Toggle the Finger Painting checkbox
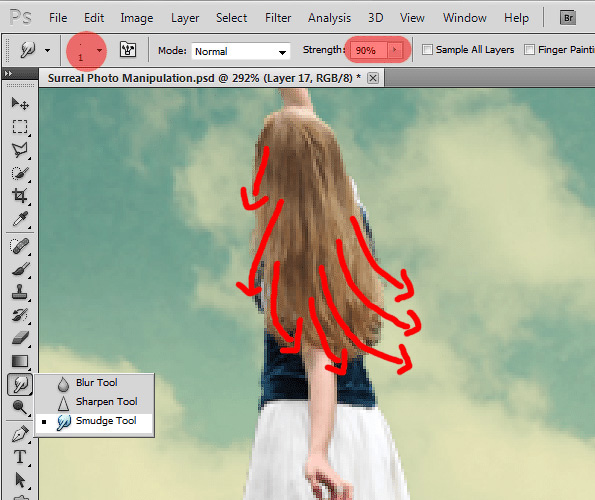 coord(529,50)
